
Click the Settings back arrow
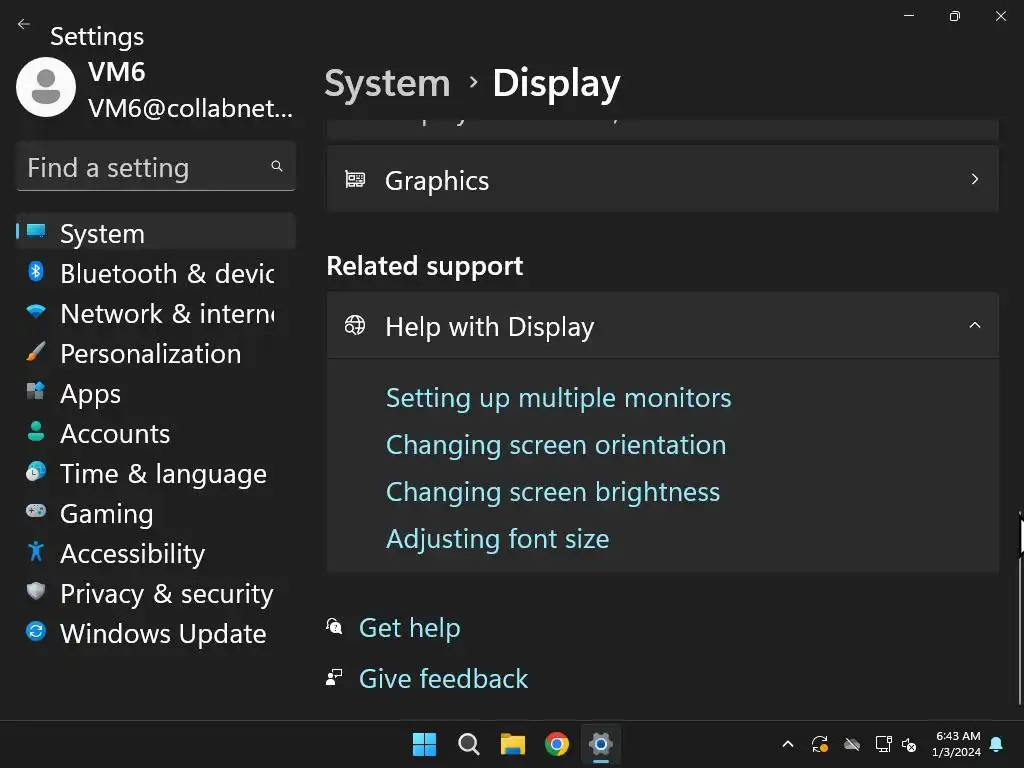click(x=24, y=24)
